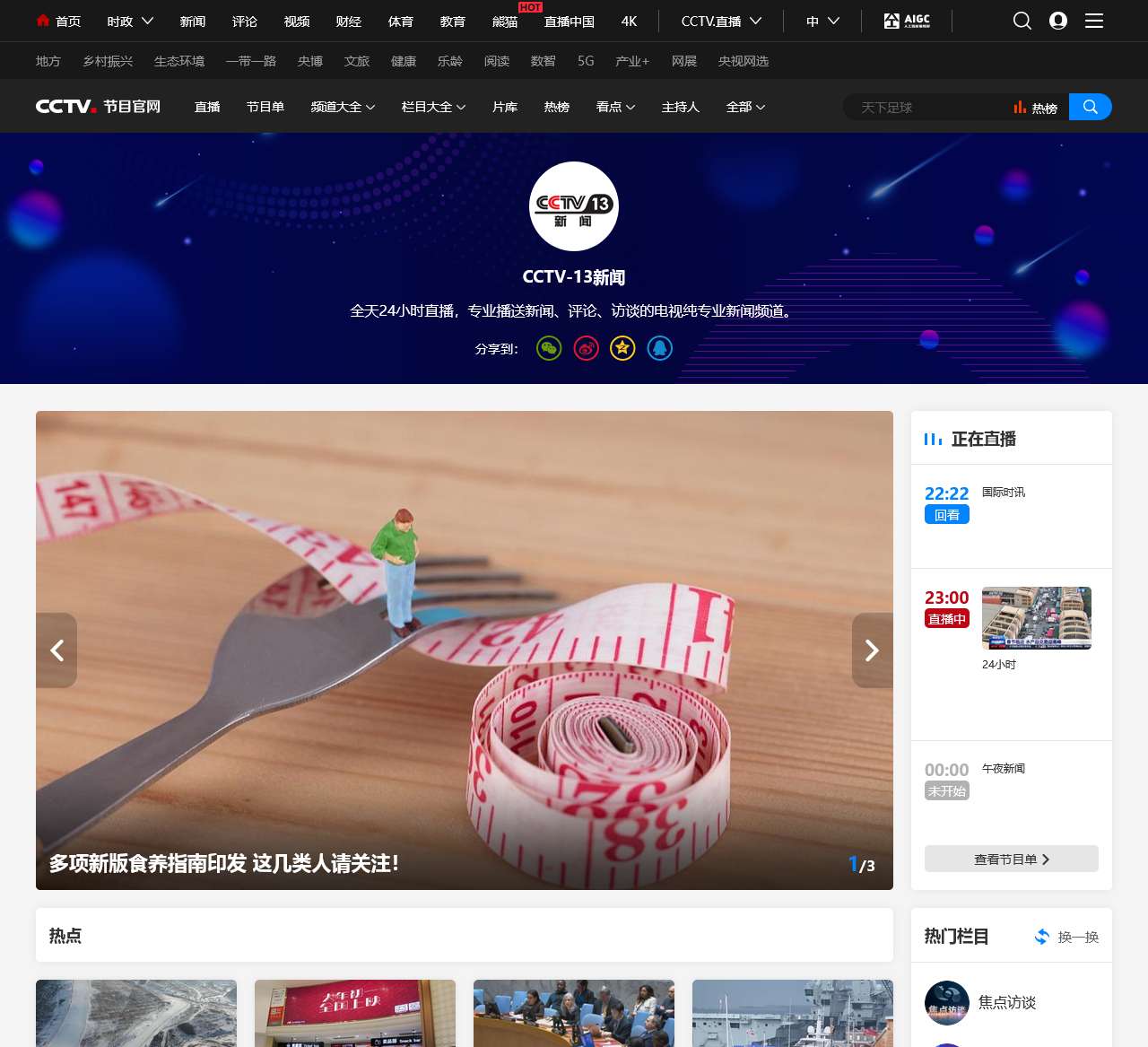Open the 主持人 nav item
Viewport: 1148px width, 1047px height.
[681, 107]
